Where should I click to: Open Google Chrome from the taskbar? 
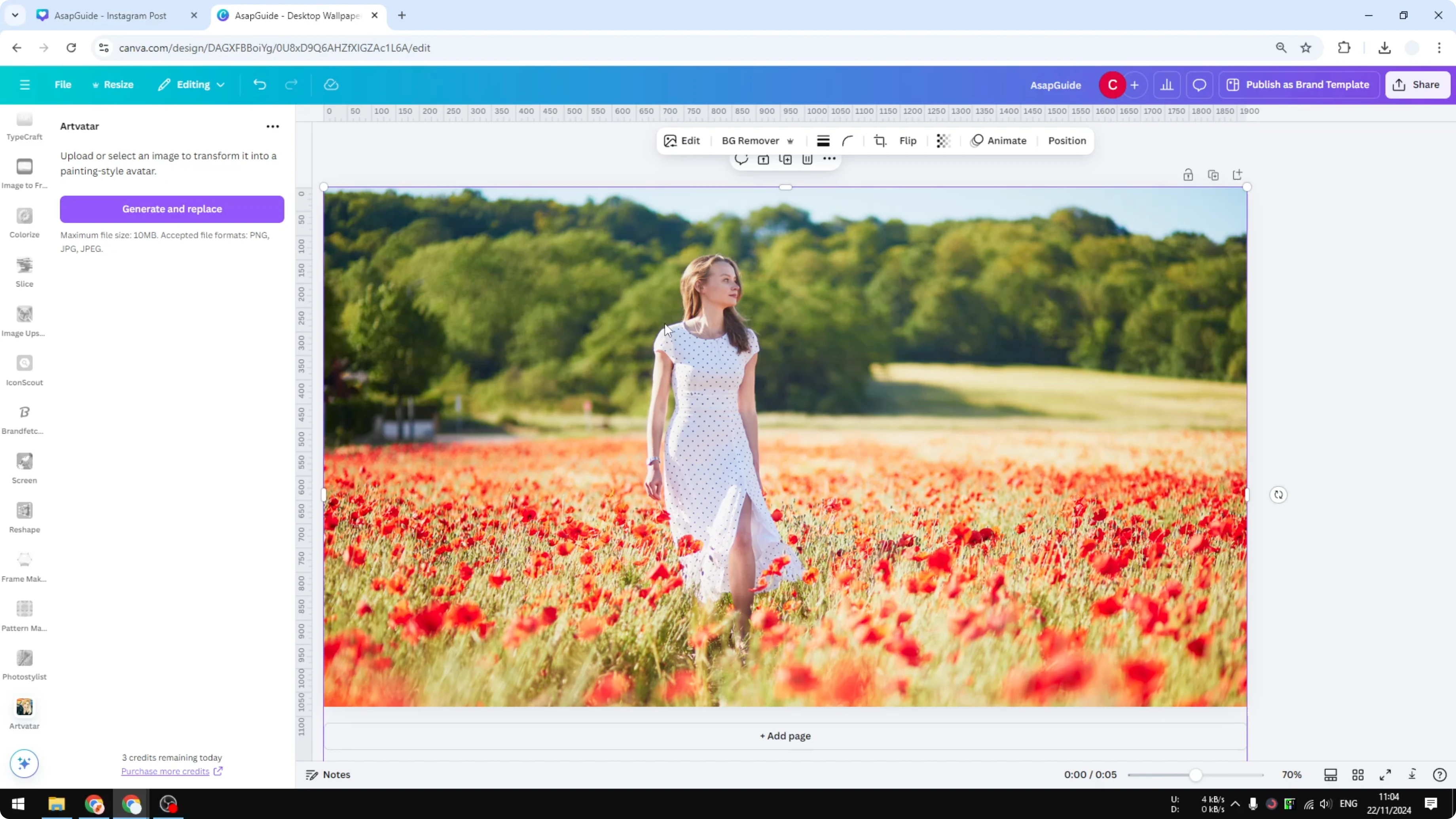94,804
